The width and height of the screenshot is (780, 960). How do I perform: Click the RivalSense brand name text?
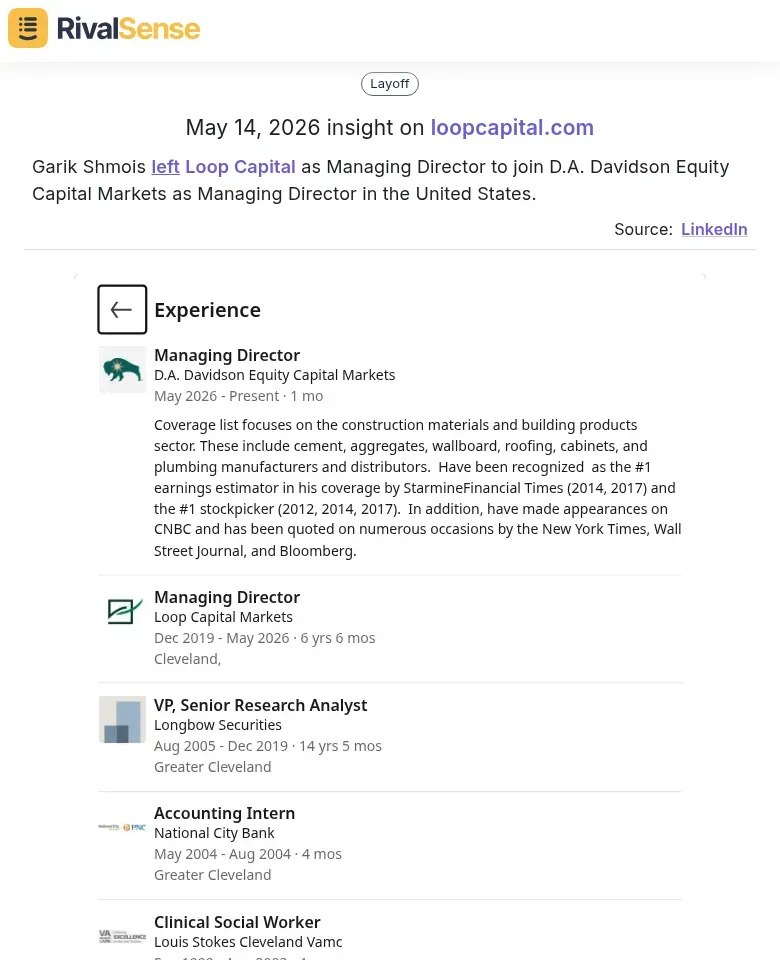tap(129, 29)
